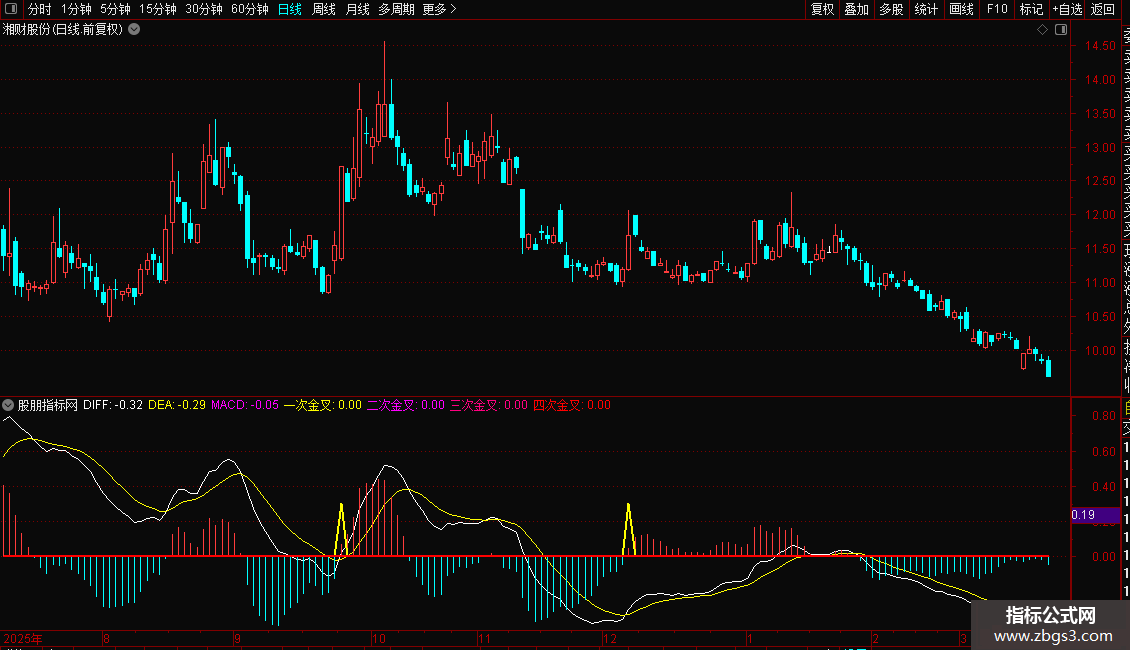Activate the 画线 drawing tool
The height and width of the screenshot is (650, 1130).
pos(961,9)
